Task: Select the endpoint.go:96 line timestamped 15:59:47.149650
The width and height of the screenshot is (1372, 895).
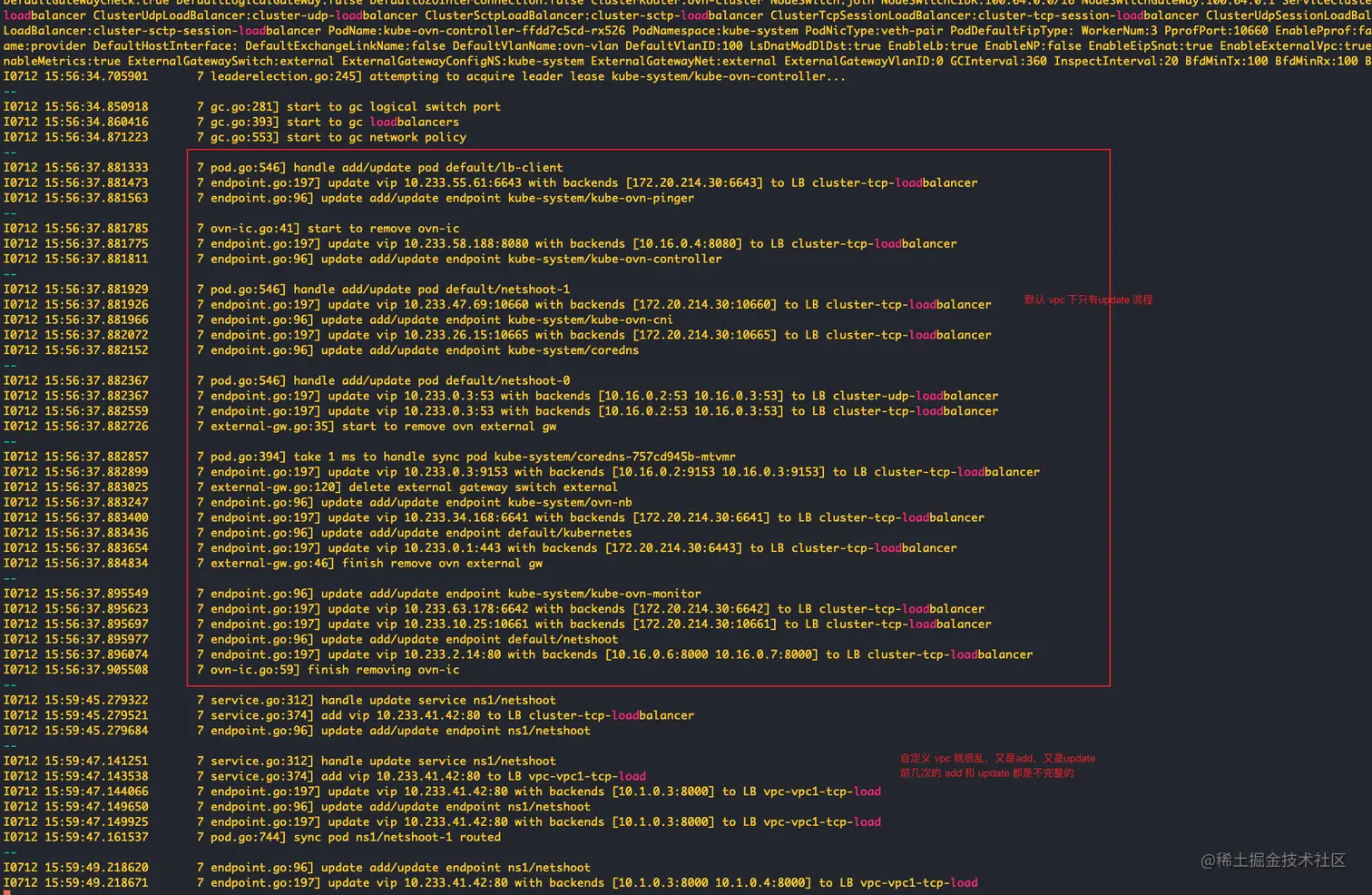Action: (x=297, y=807)
